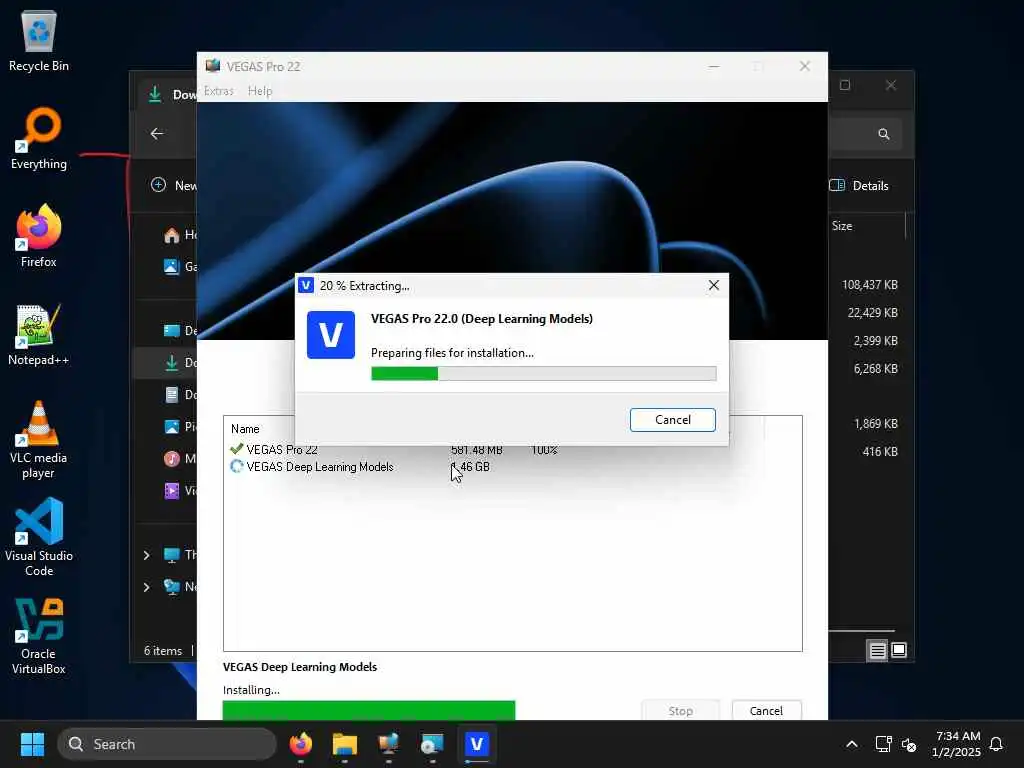This screenshot has height=768, width=1024.
Task: Show hidden system tray icons chevron
Action: [x=852, y=744]
